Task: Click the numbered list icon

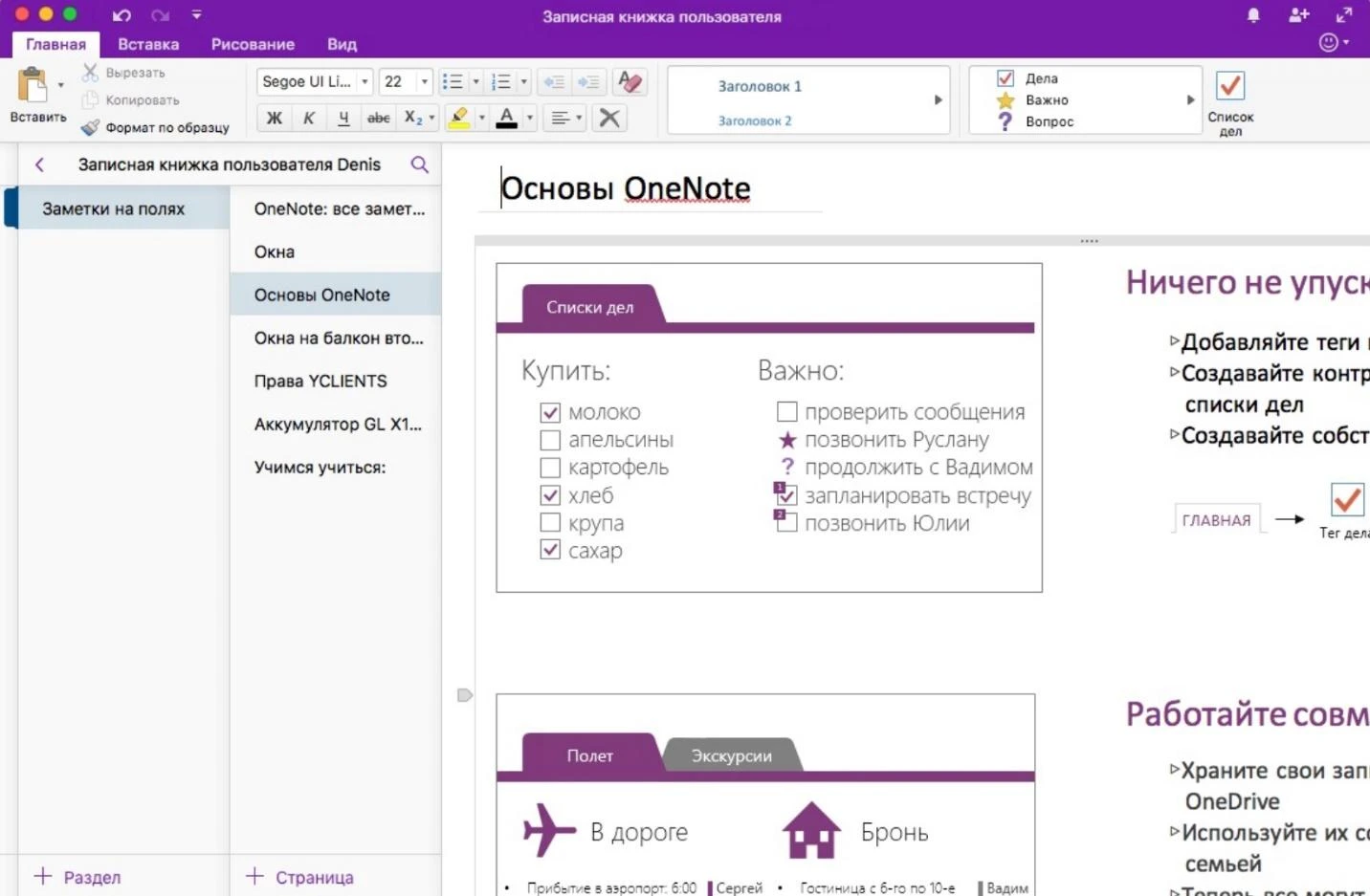Action: [x=500, y=82]
